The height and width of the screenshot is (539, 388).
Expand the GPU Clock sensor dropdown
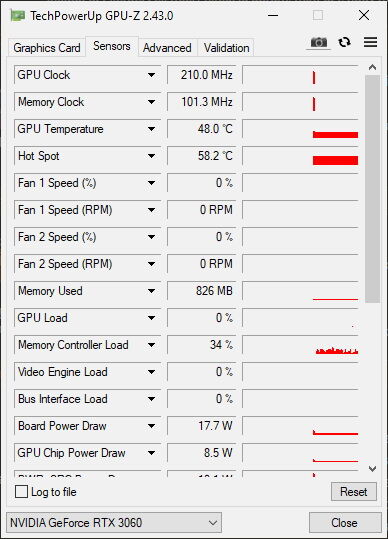[x=151, y=75]
